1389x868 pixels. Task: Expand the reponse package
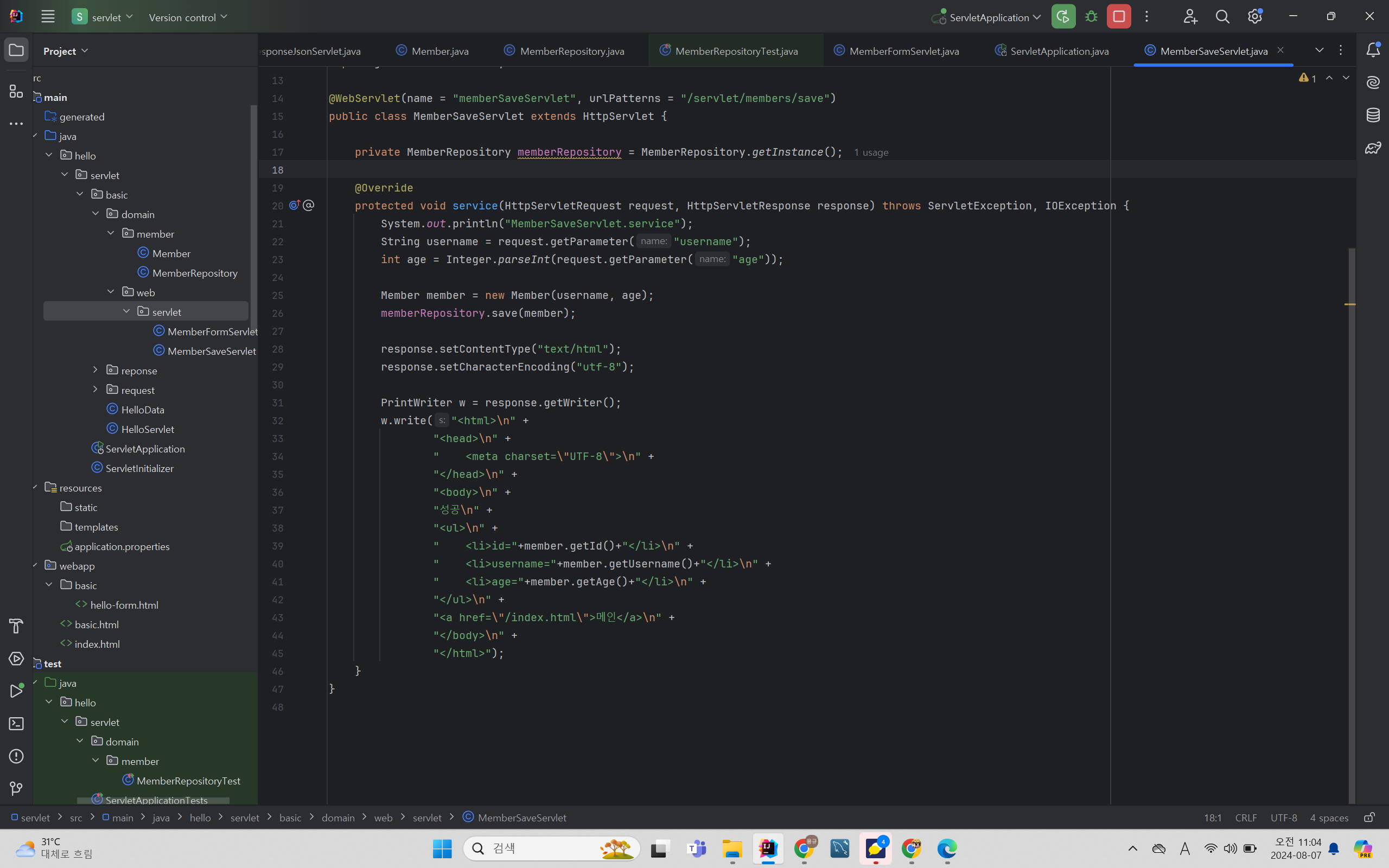click(x=95, y=369)
